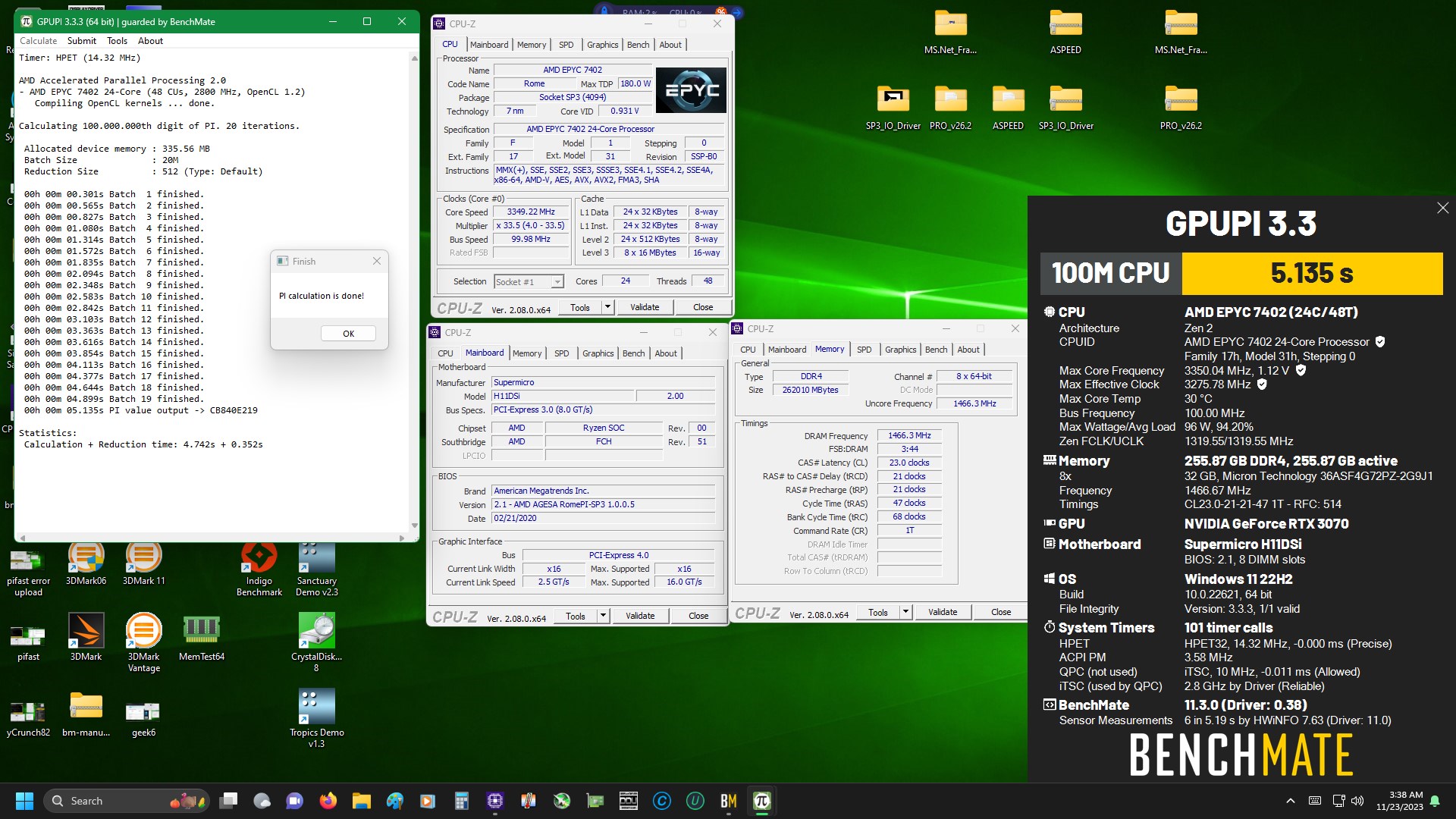The width and height of the screenshot is (1456, 819).
Task: Expand Tools dropdown arrow in Memory CPU-Z window
Action: tap(905, 612)
